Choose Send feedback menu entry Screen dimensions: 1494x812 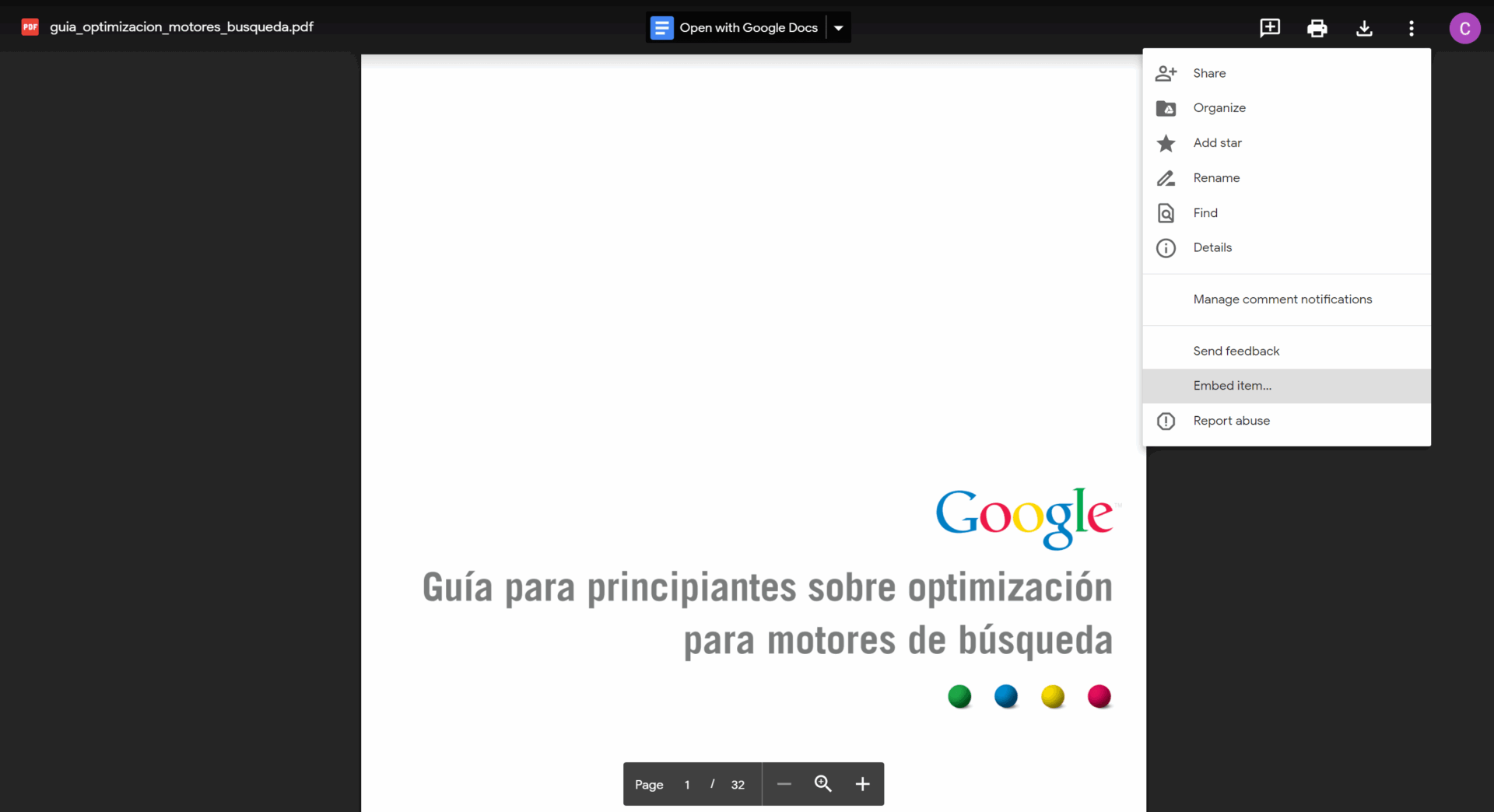1286,351
